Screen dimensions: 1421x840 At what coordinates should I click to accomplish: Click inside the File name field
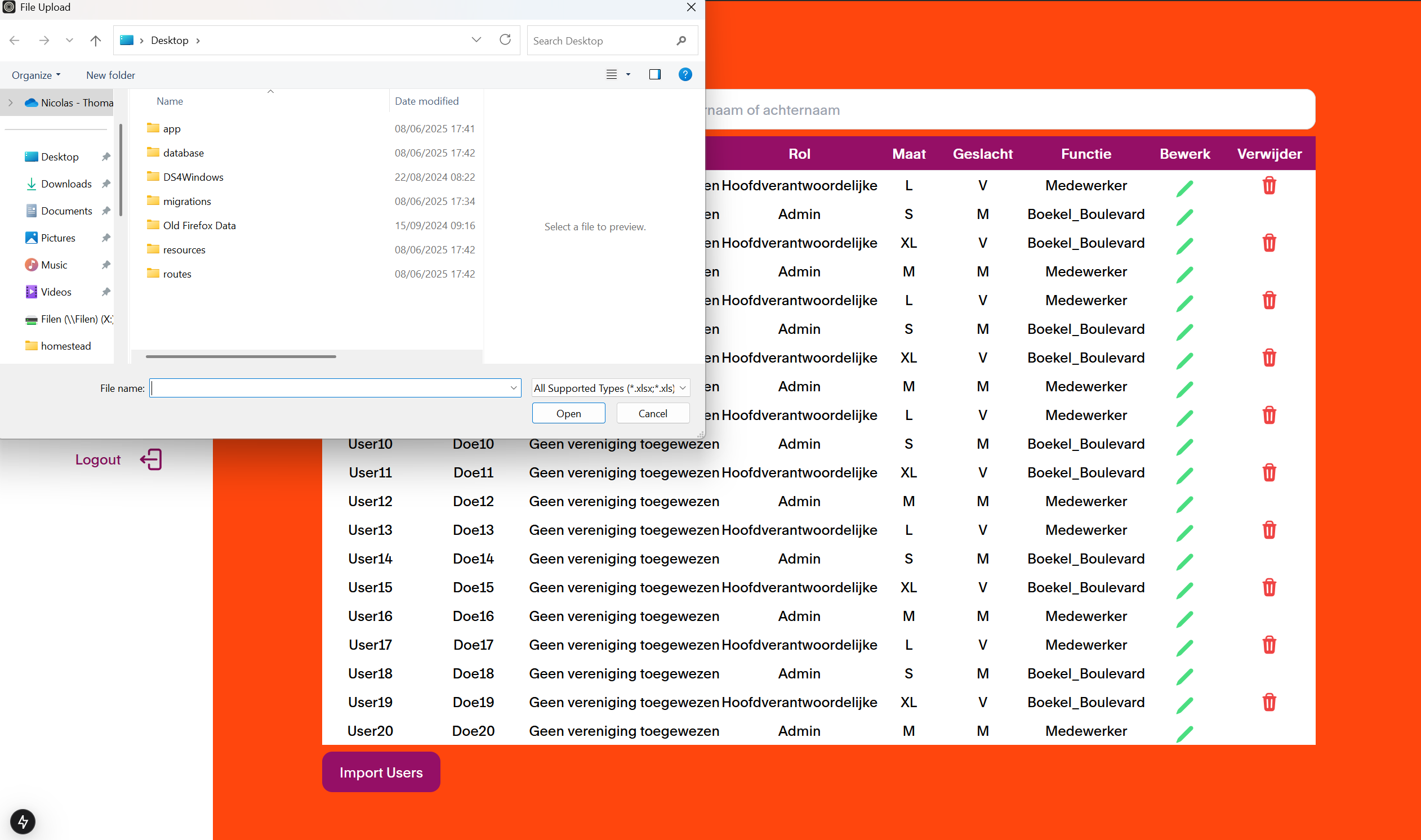click(x=334, y=388)
